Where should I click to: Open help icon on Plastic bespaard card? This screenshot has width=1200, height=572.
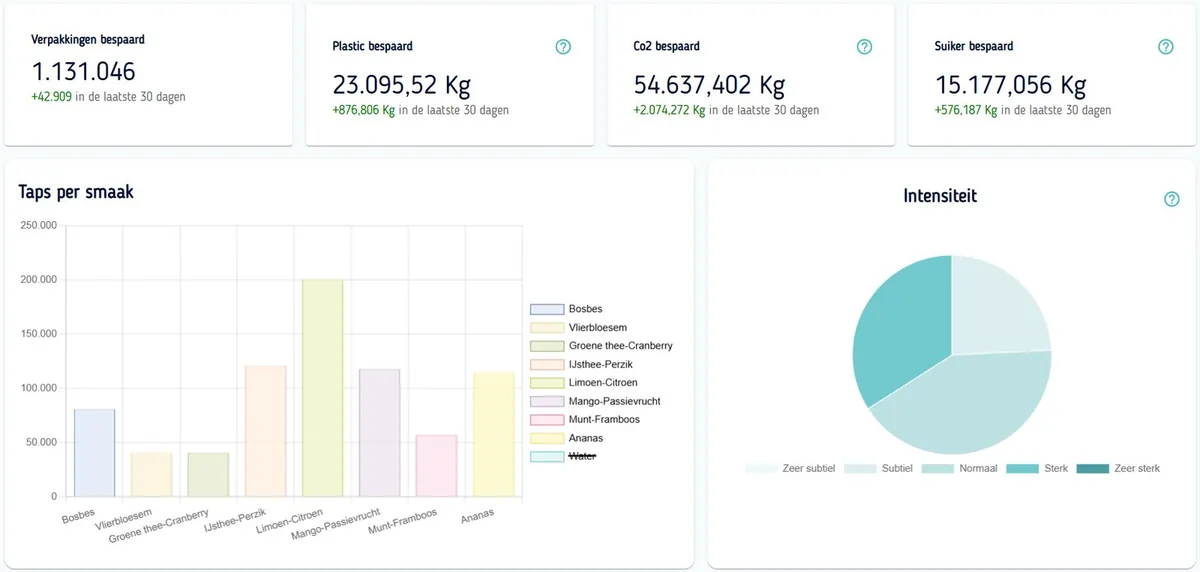tap(563, 47)
